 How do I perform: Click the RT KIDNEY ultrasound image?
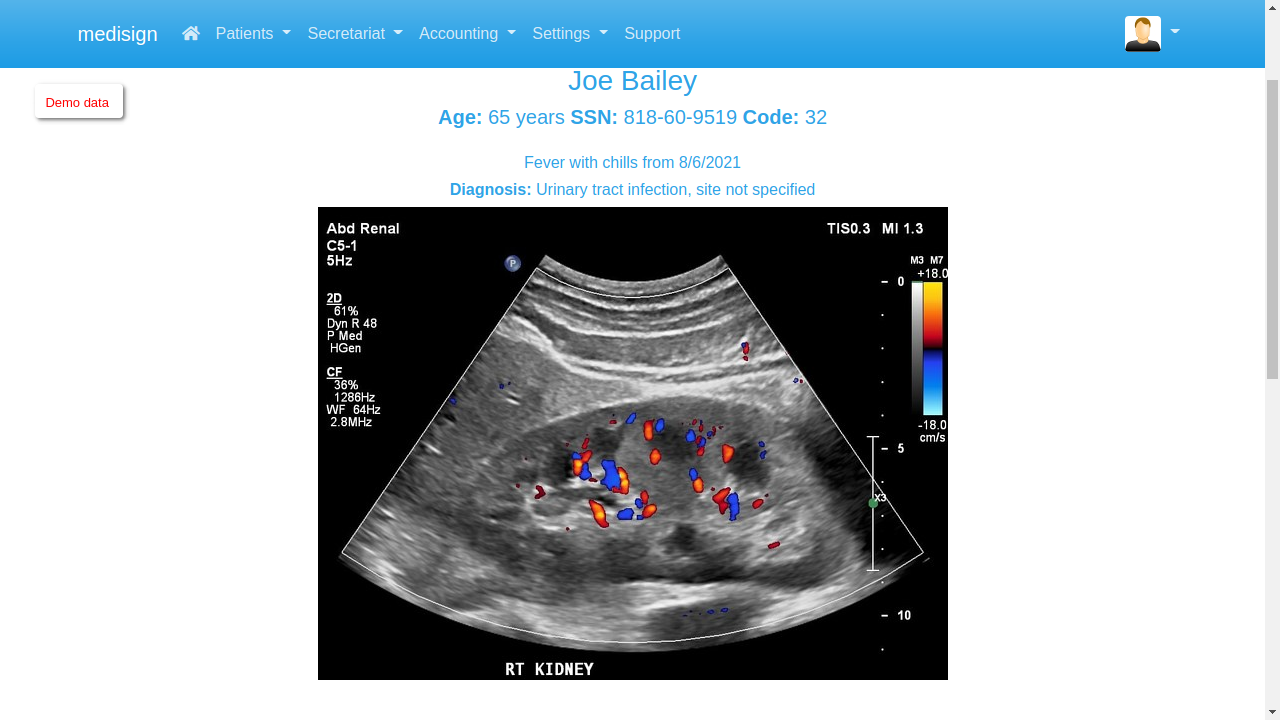click(x=632, y=443)
